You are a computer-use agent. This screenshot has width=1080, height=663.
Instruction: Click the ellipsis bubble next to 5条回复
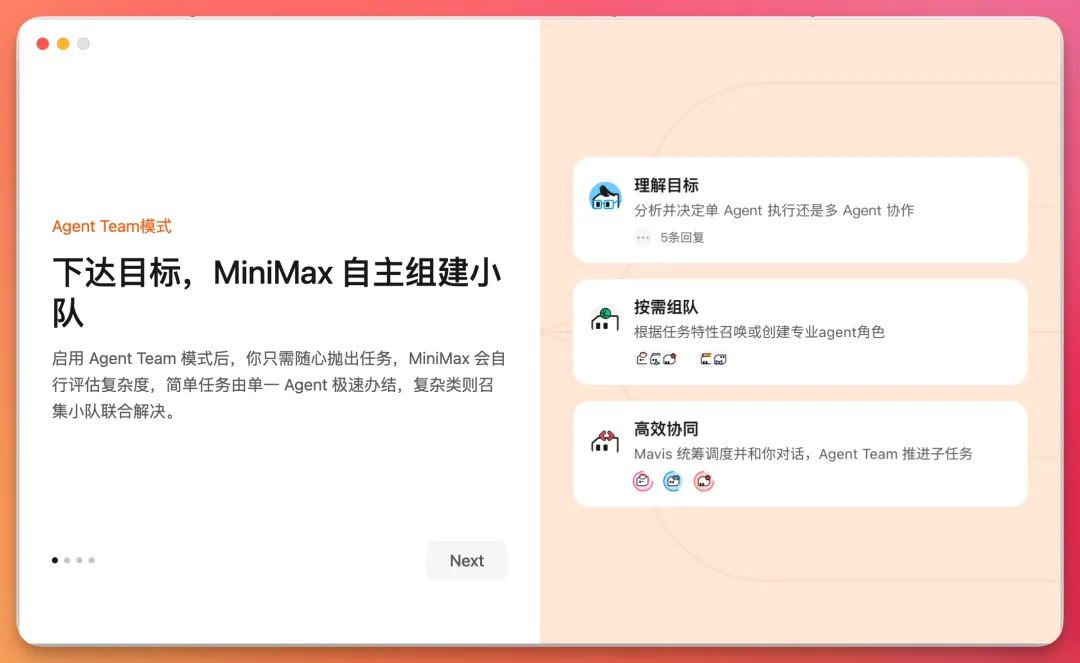coord(643,238)
